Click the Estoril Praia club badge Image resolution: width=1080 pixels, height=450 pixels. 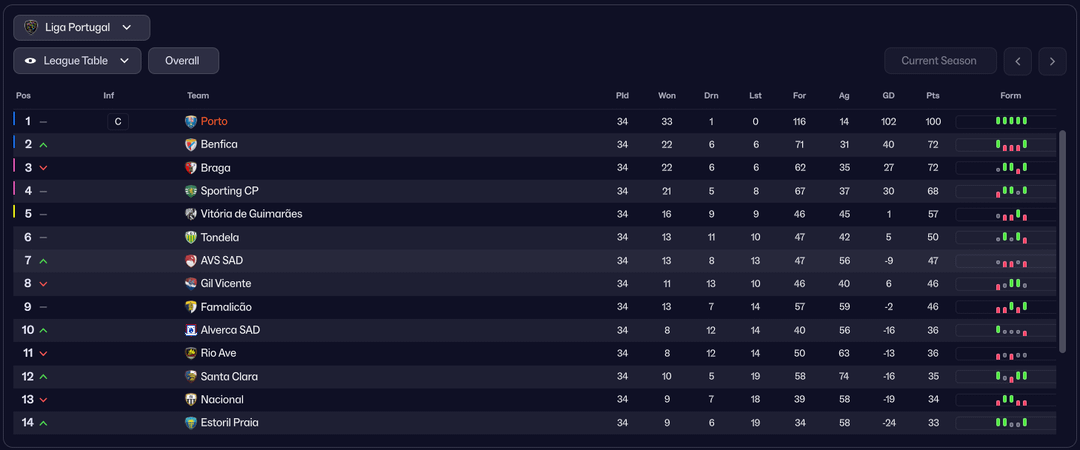[192, 423]
